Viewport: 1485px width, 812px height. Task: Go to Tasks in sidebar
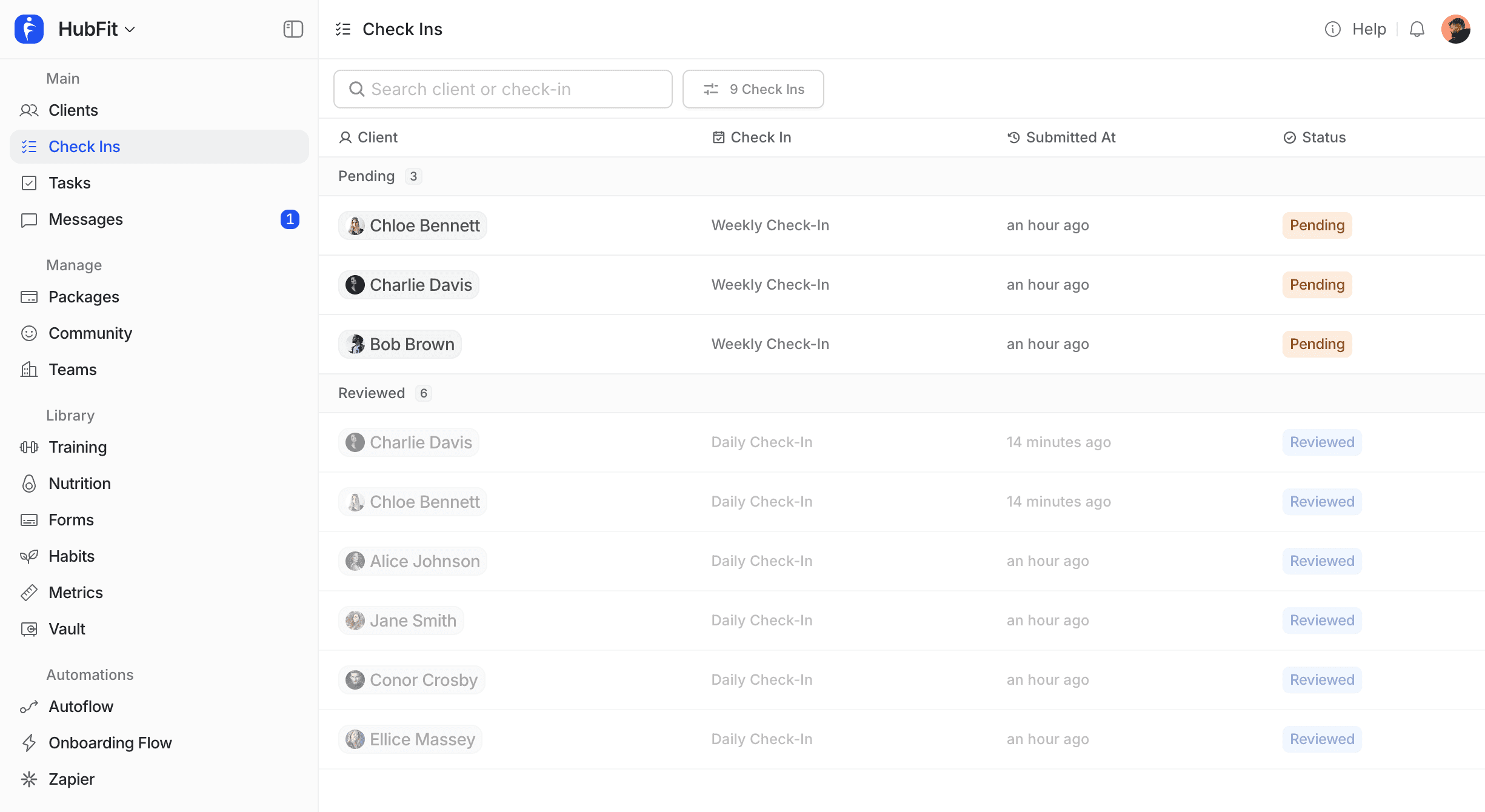coord(69,183)
